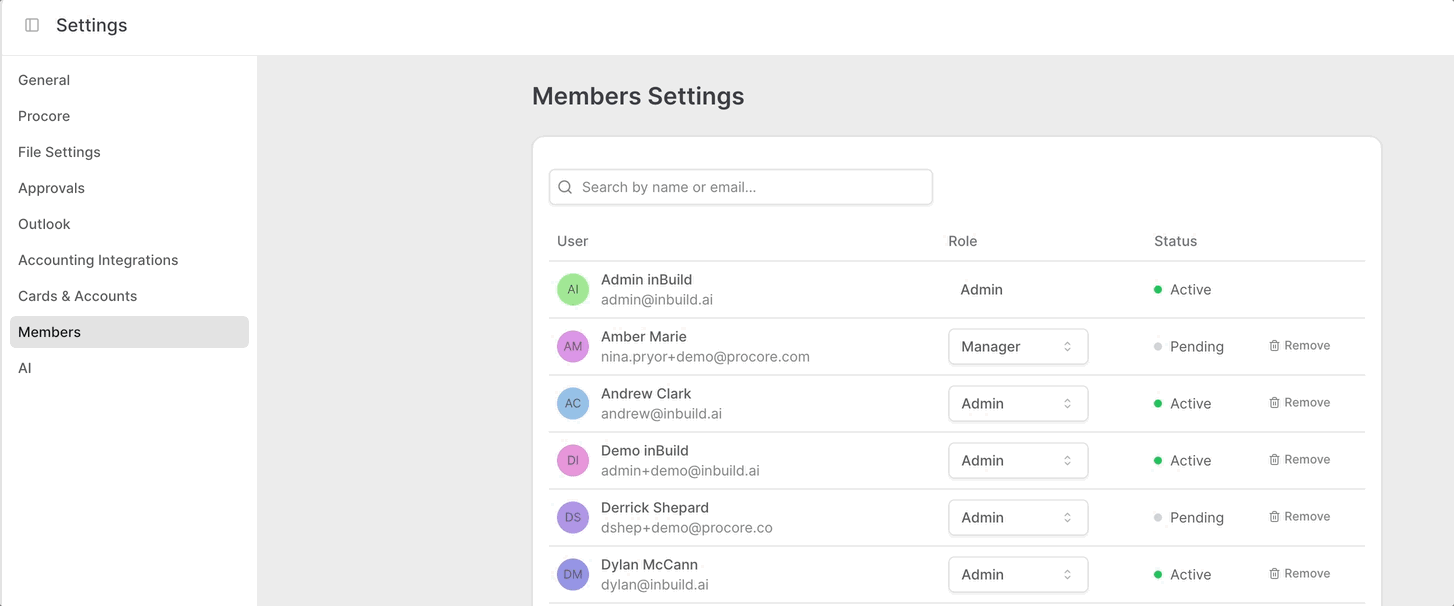Click the name Amber Marie
Viewport: 1454px width, 606px height.
[x=644, y=337]
